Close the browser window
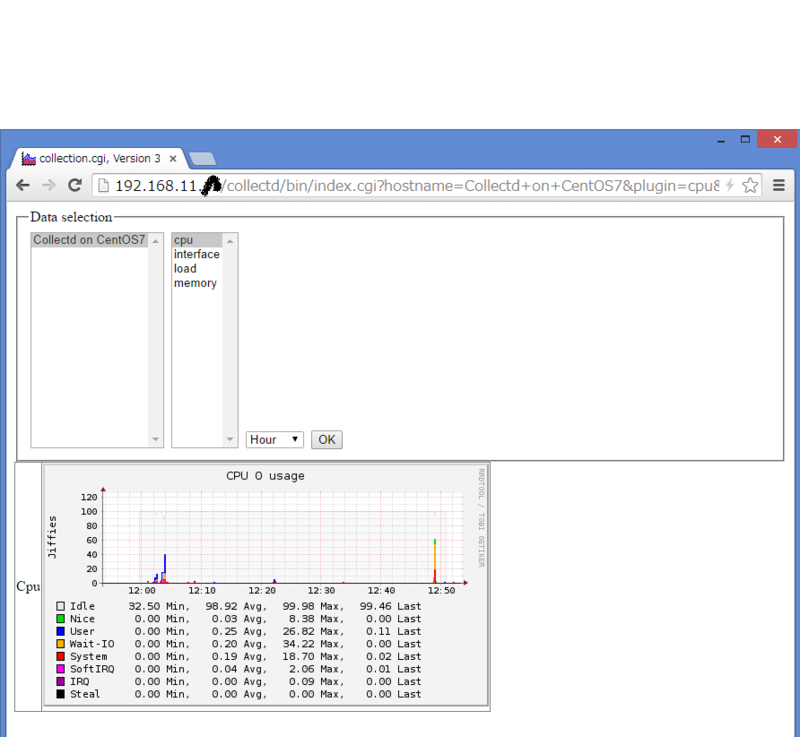 [x=777, y=139]
